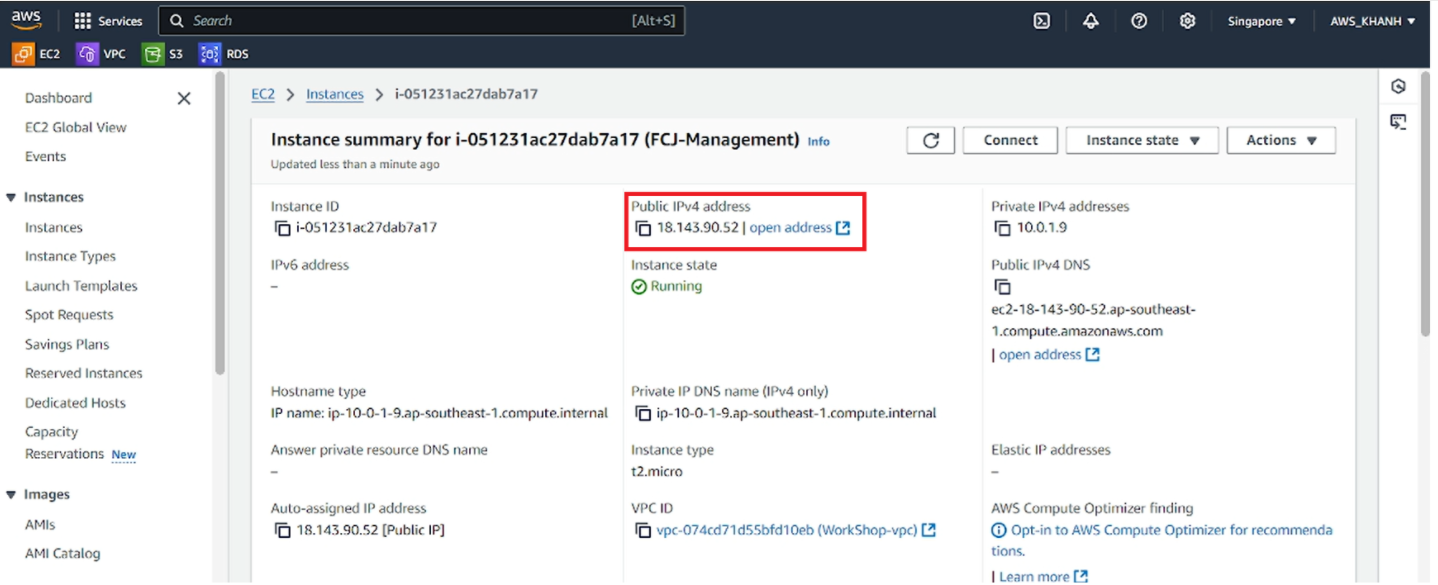Open Spot Requests in sidebar
Image resolution: width=1438 pixels, height=585 pixels.
69,314
